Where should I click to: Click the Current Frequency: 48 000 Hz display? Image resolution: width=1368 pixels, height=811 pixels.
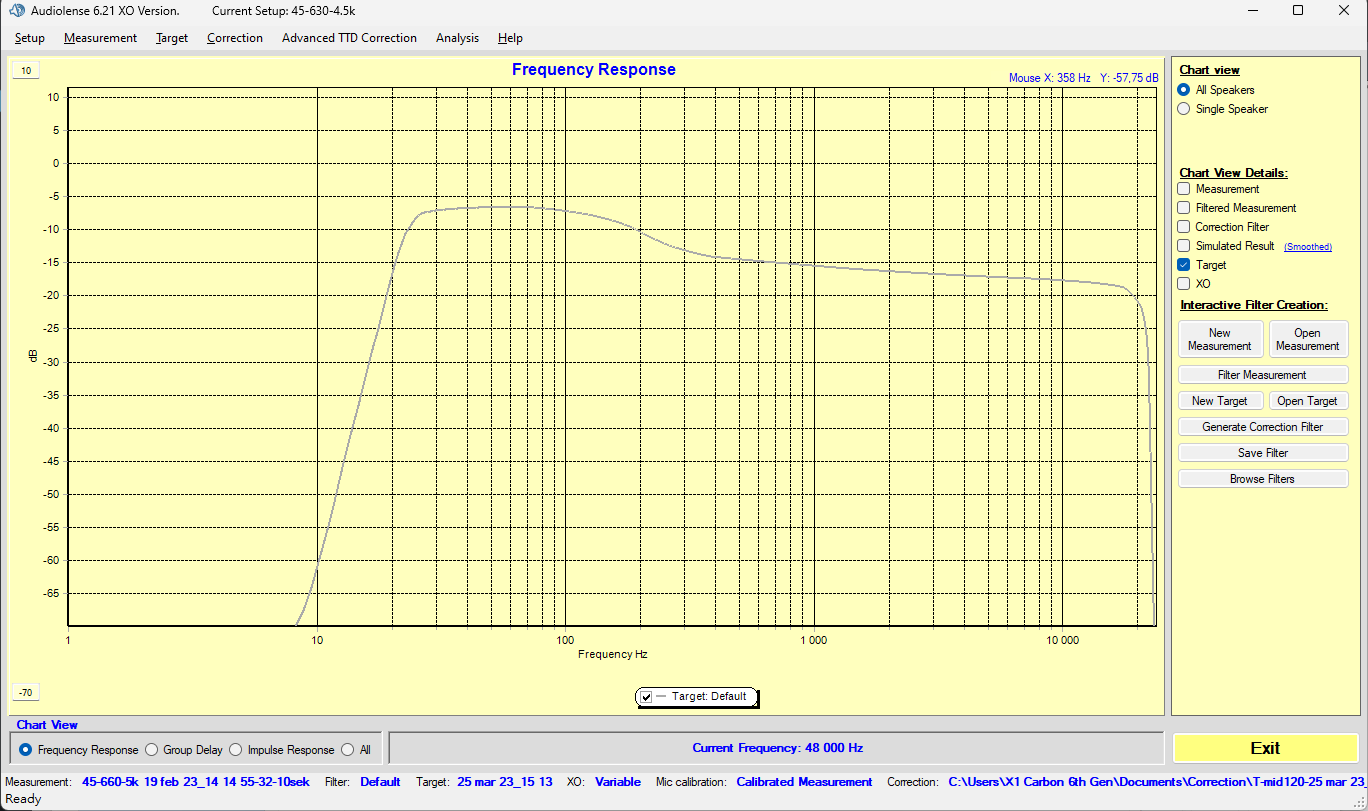(777, 748)
